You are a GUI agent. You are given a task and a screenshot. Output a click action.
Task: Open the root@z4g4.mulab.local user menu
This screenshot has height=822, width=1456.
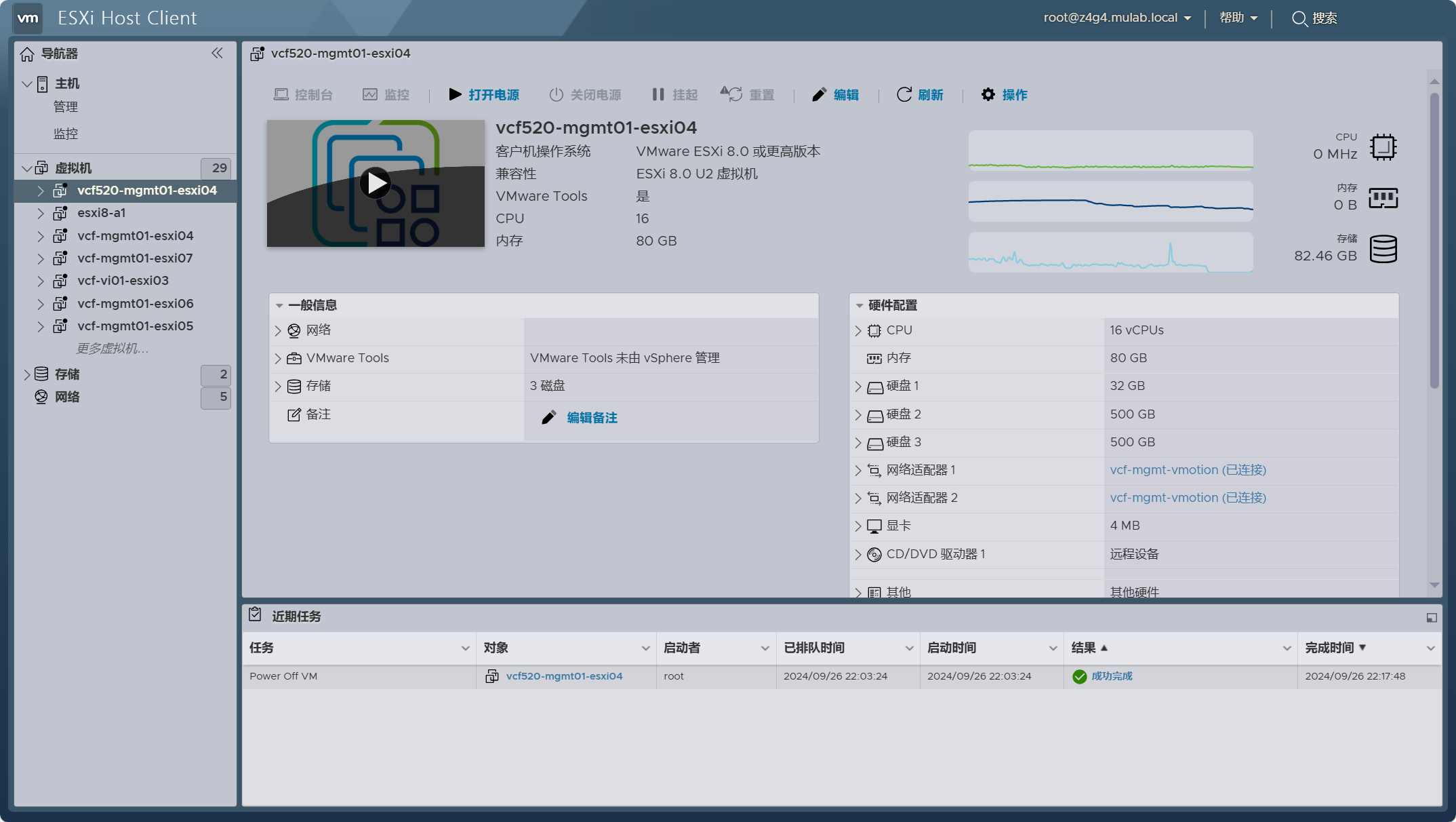(x=1117, y=18)
